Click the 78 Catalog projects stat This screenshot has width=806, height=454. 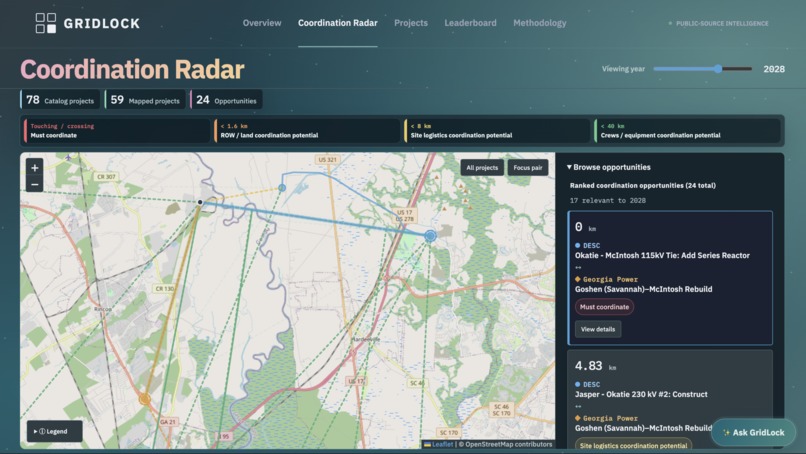60,100
